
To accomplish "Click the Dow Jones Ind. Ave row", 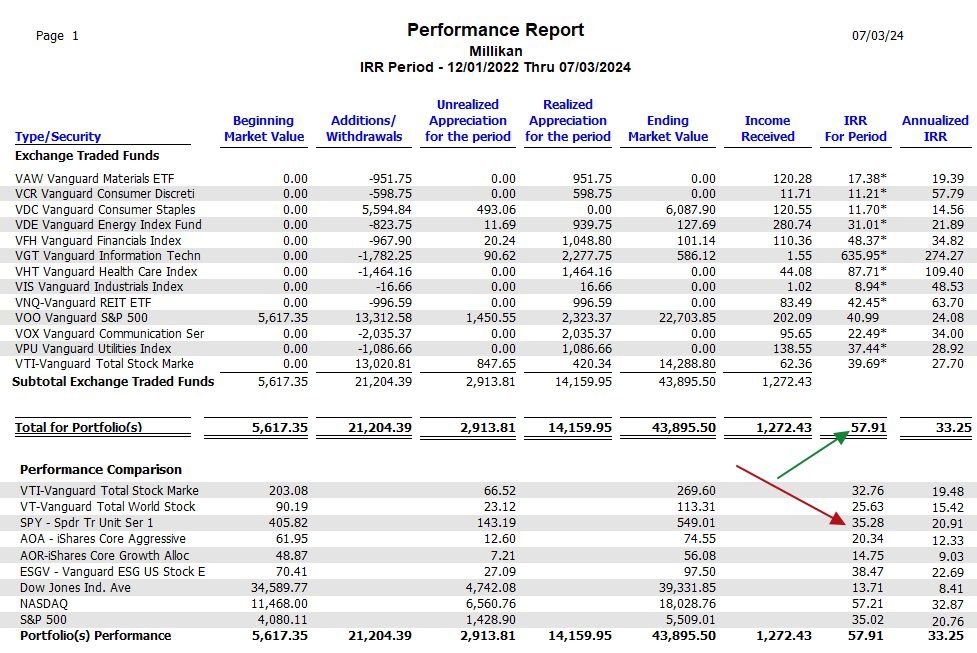I will click(488, 588).
